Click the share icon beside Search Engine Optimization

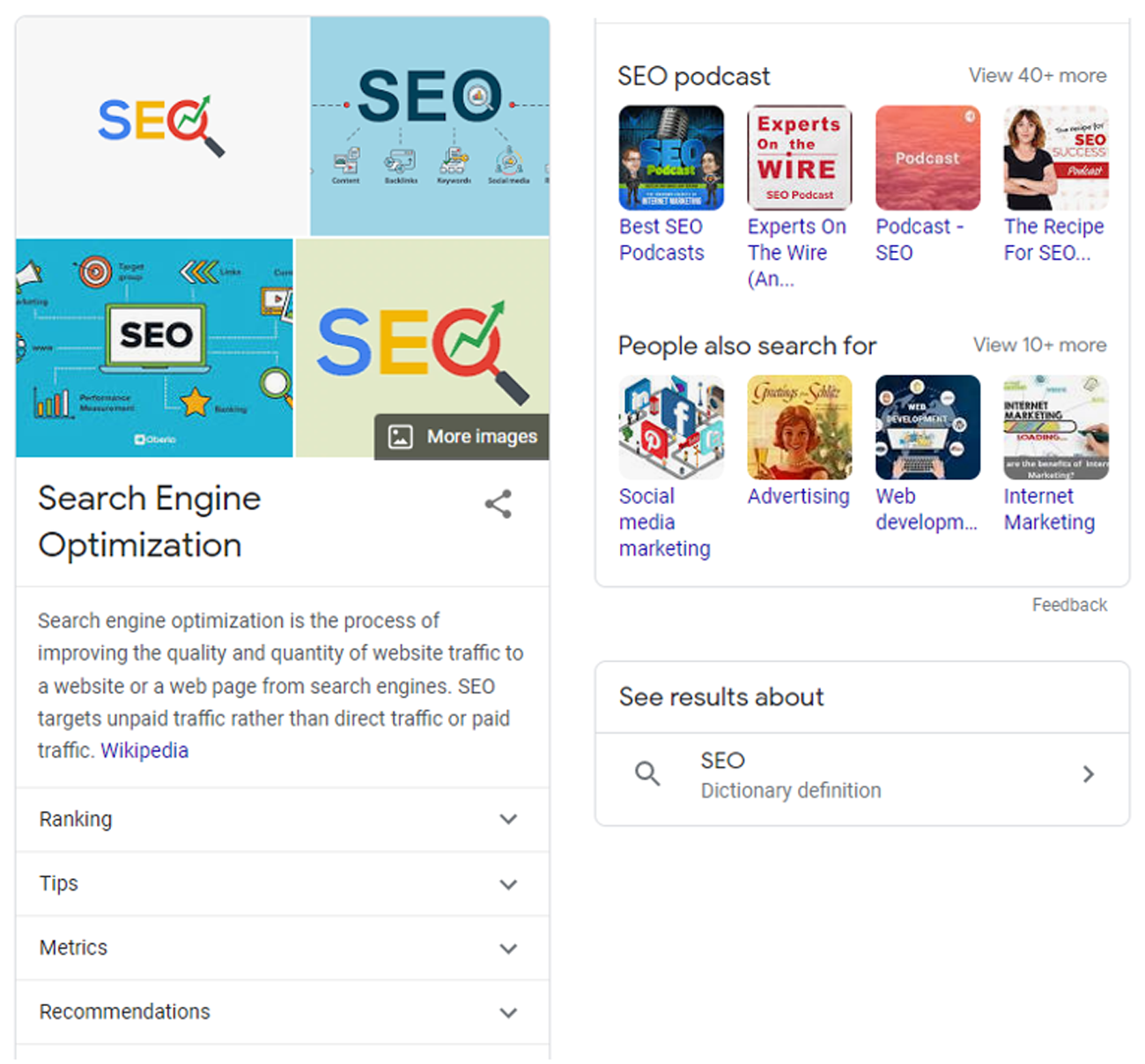coord(498,504)
